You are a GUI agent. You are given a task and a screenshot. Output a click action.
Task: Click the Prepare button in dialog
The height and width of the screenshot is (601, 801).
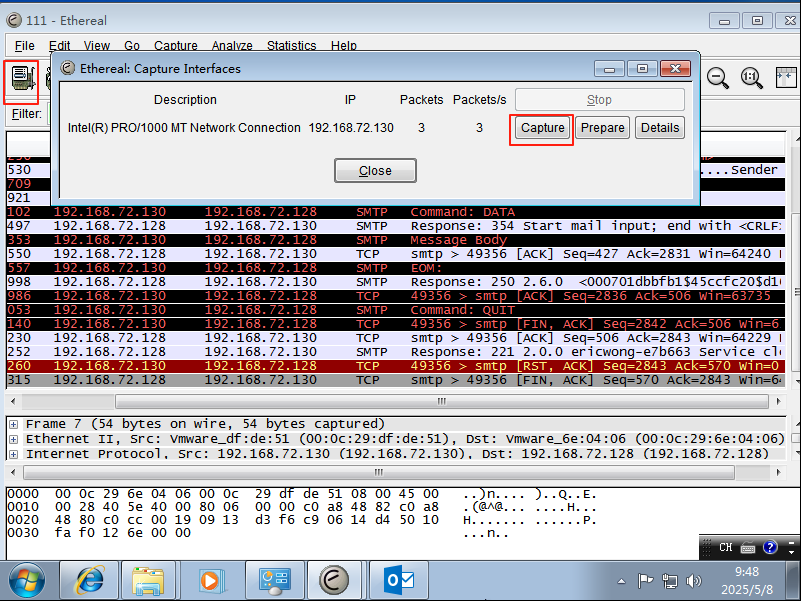click(x=602, y=128)
